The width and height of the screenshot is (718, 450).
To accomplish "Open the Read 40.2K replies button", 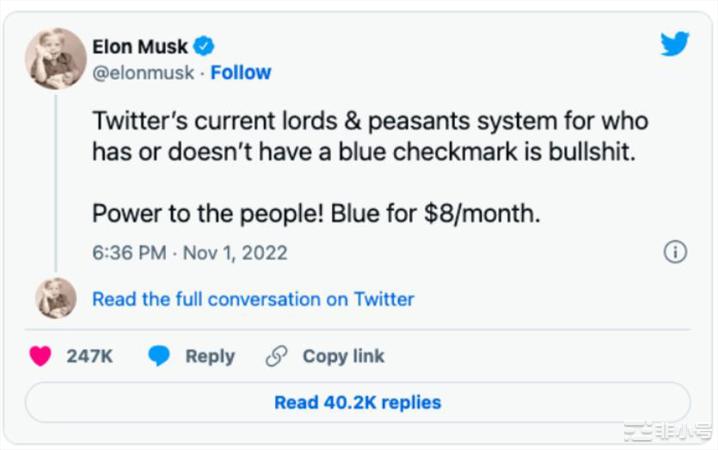I will pos(357,402).
